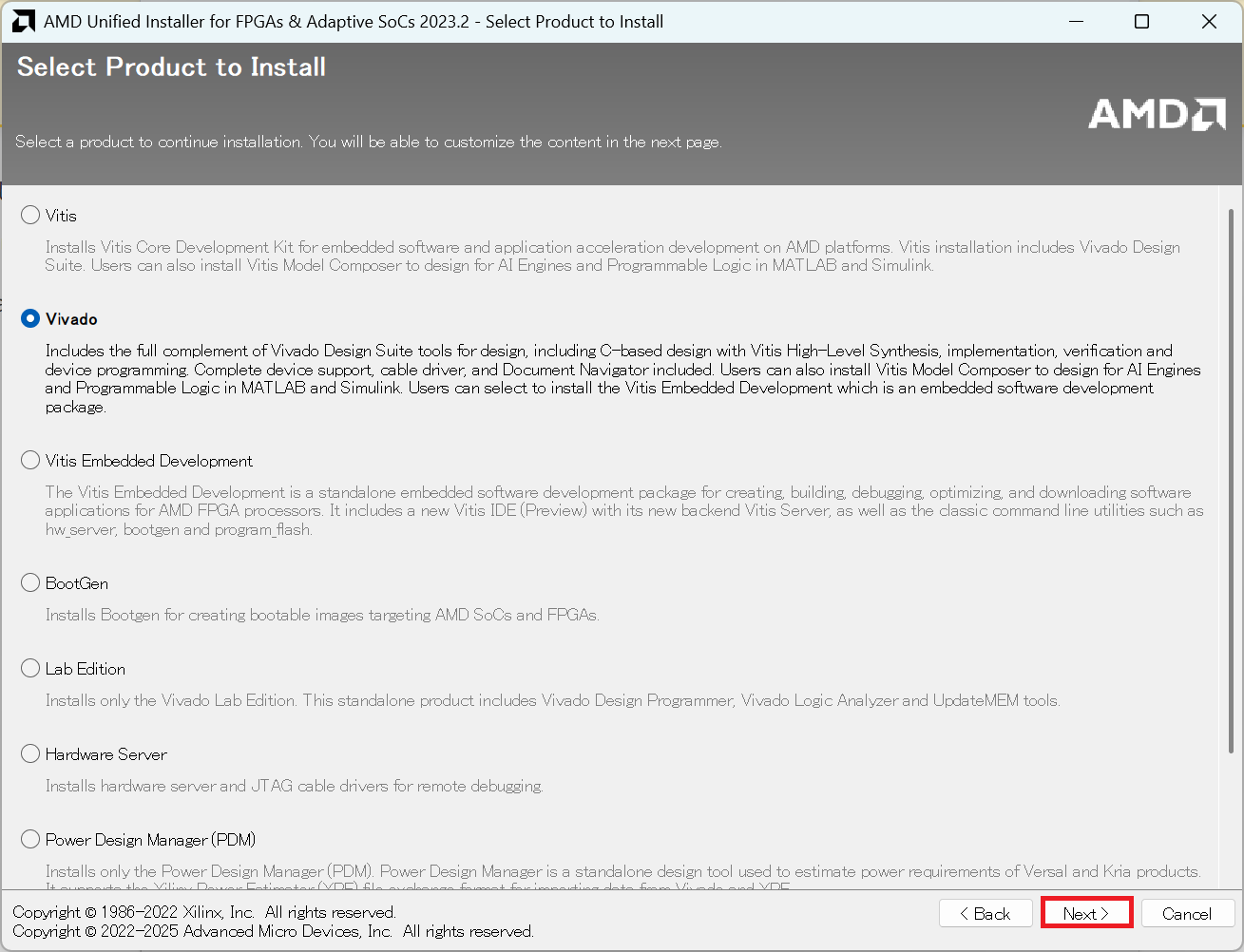Click the Lab Edition description text
Viewport: 1244px width, 952px height.
pos(551,700)
